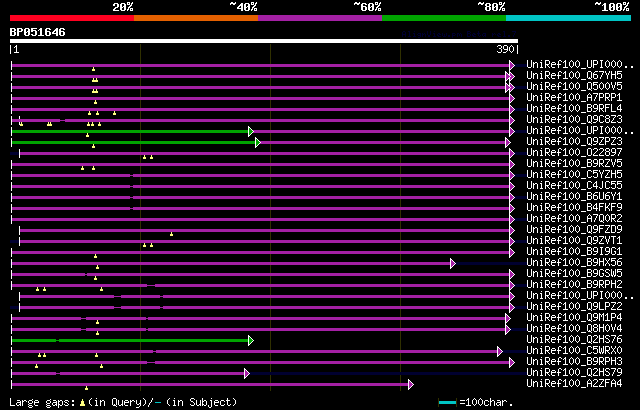Select the green ~80% identity legend bar

(443, 18)
